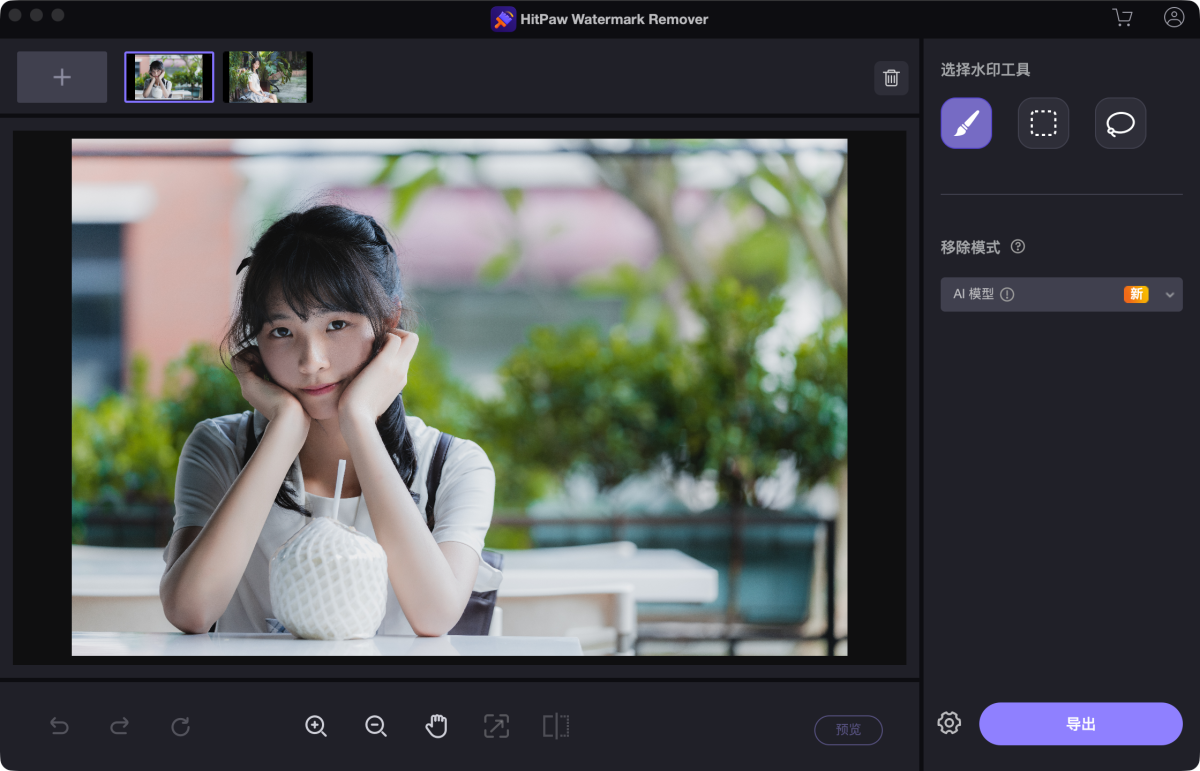This screenshot has width=1200, height=771.
Task: Click the reset rotate icon
Action: click(180, 727)
